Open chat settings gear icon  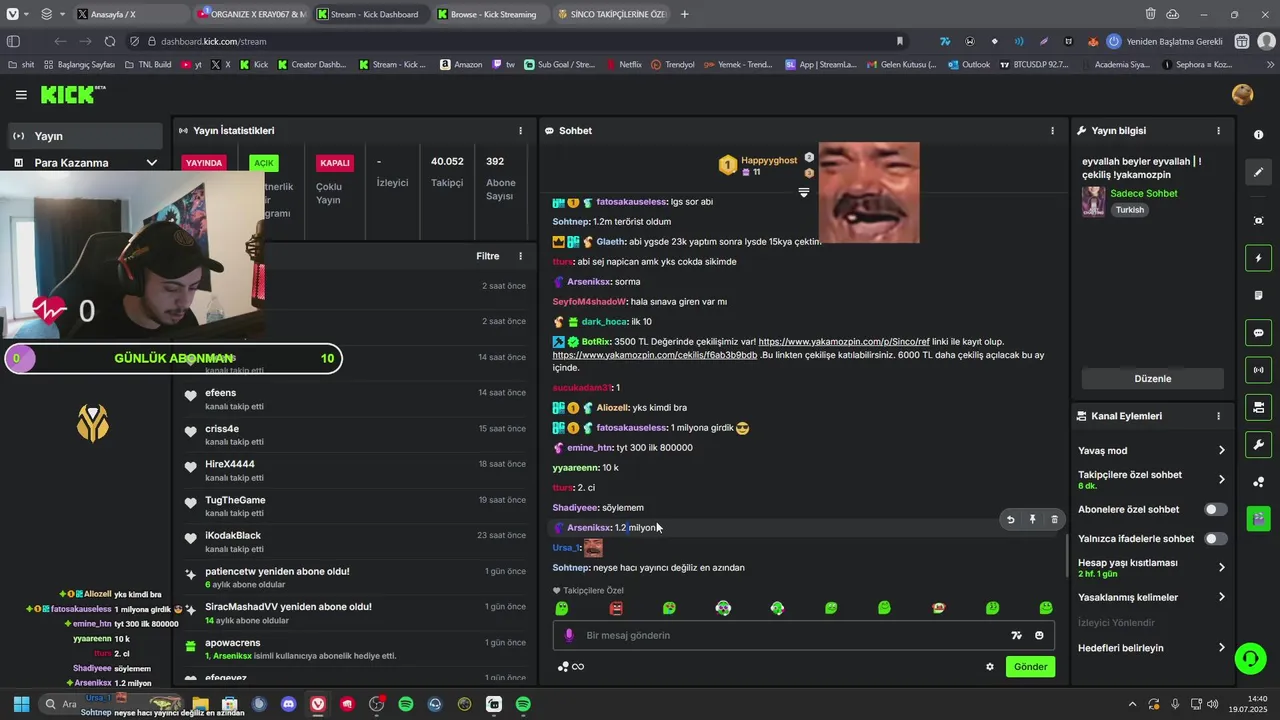click(990, 667)
